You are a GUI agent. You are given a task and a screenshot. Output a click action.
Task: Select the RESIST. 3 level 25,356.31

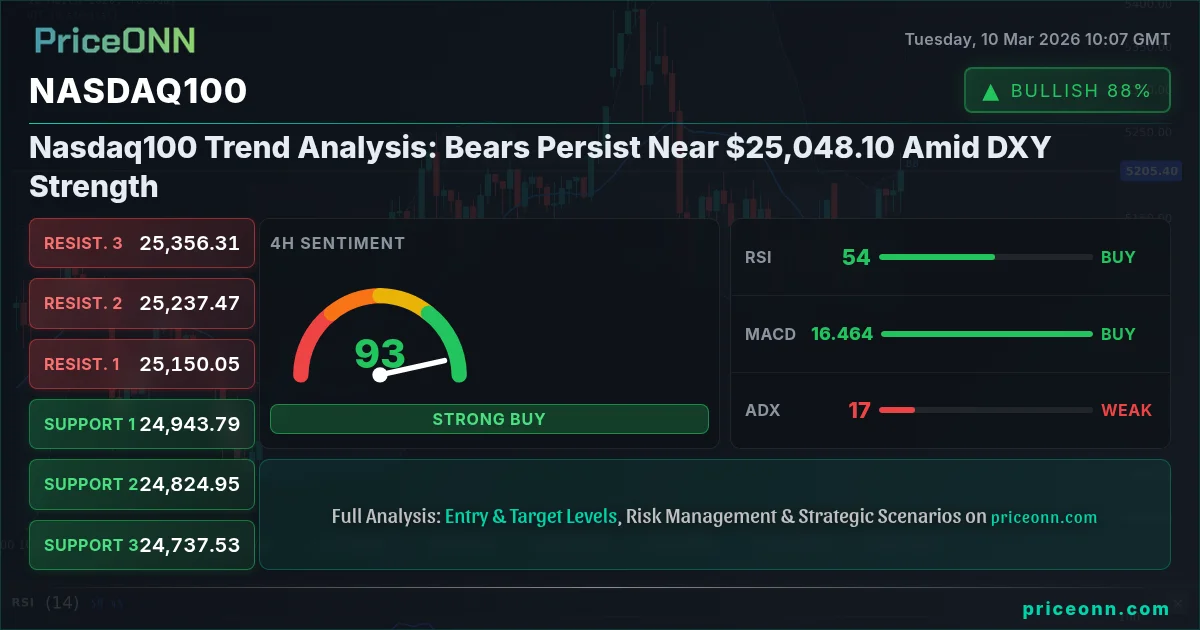point(142,243)
